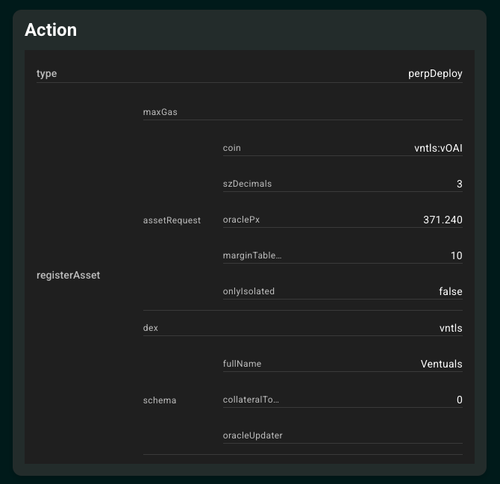Click the truncated marginTable label

pyautogui.click(x=252, y=256)
